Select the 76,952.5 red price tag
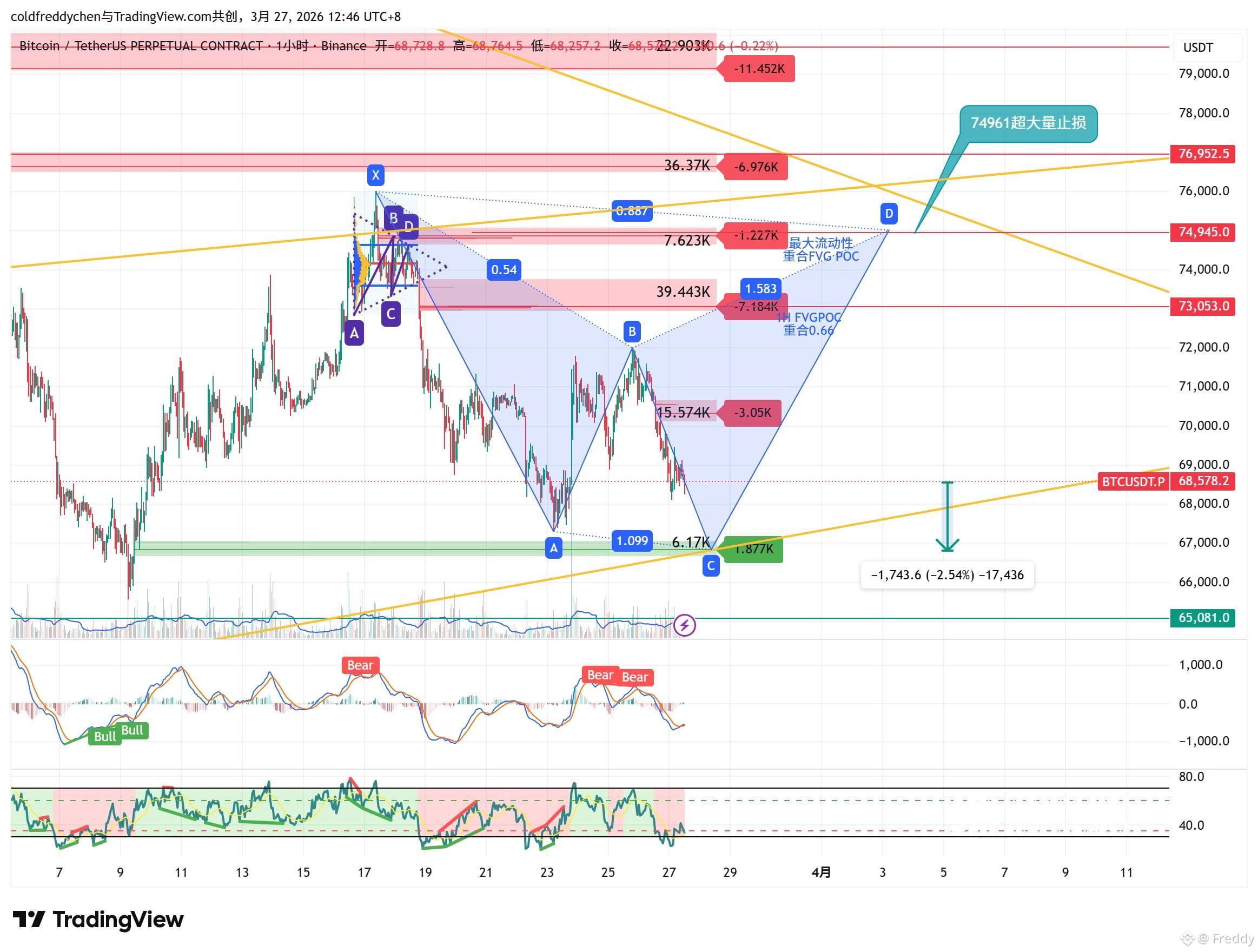The width and height of the screenshot is (1258, 952). coord(1203,154)
